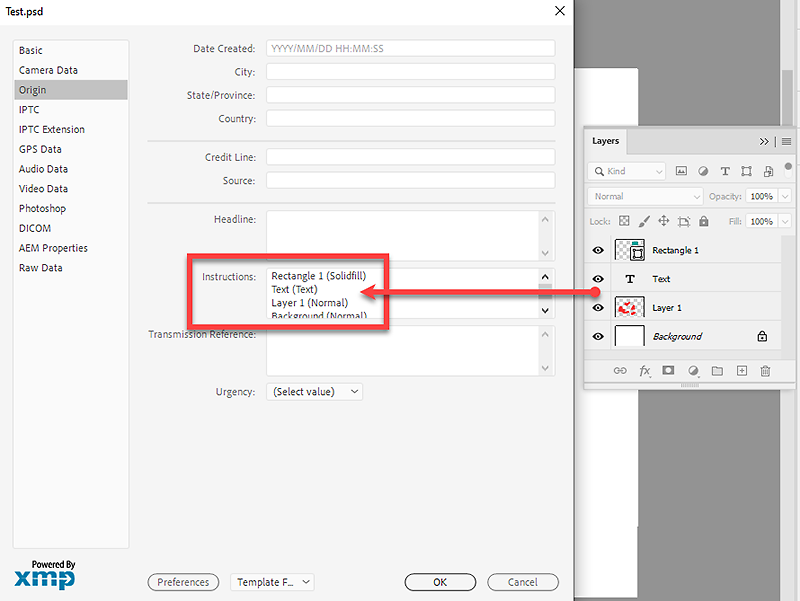Click the Opacity 100% value field
800x601 pixels.
[762, 196]
